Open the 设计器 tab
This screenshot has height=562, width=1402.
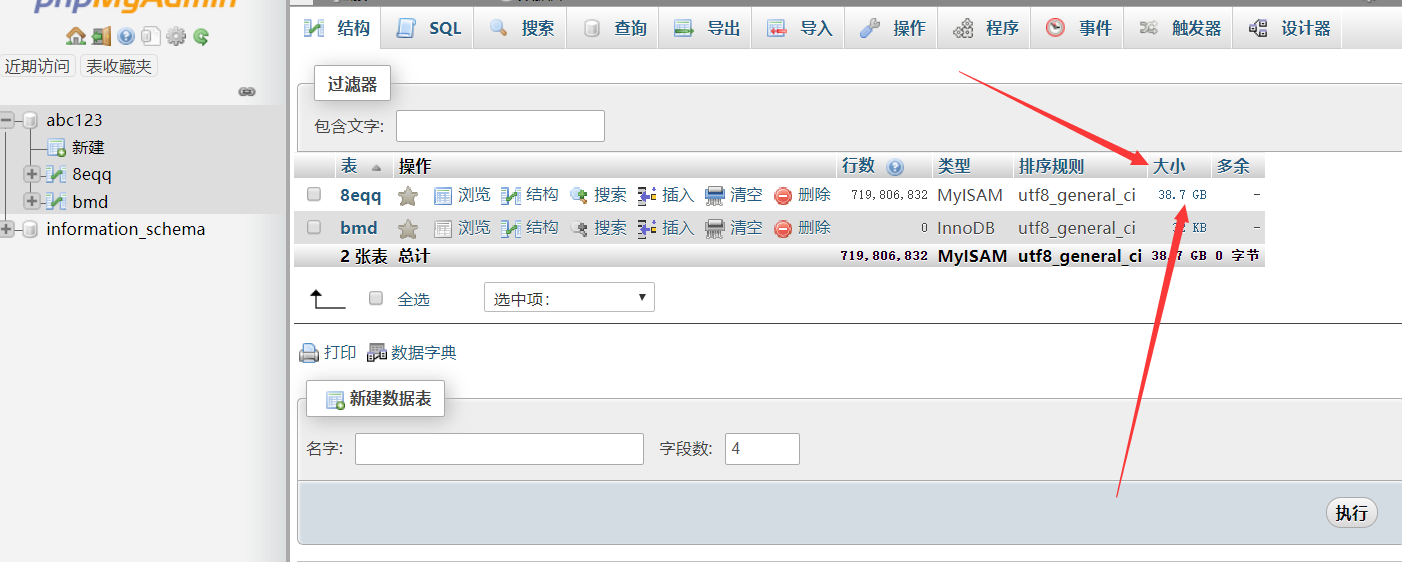click(x=1289, y=28)
